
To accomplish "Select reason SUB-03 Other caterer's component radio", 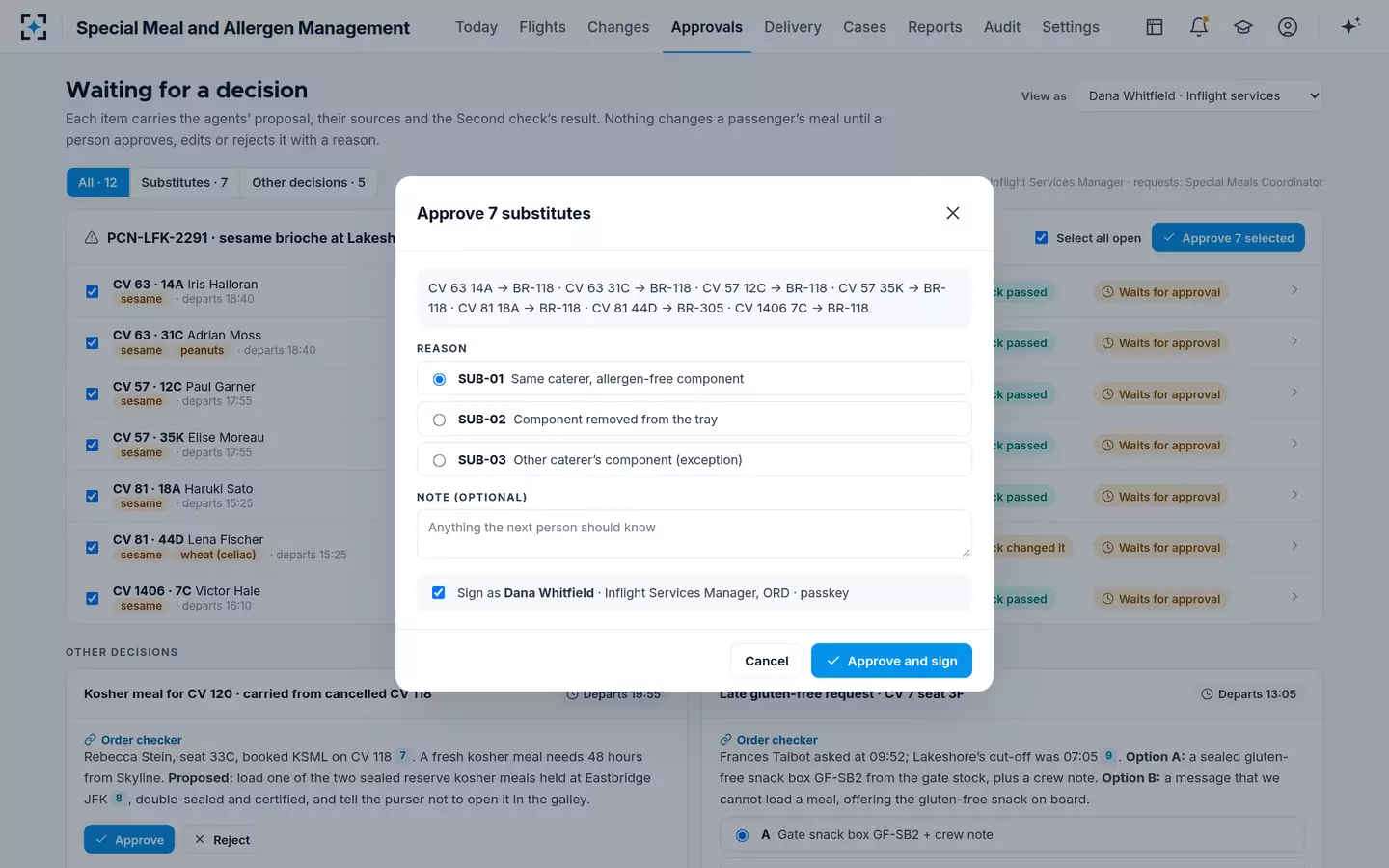I will coord(439,460).
